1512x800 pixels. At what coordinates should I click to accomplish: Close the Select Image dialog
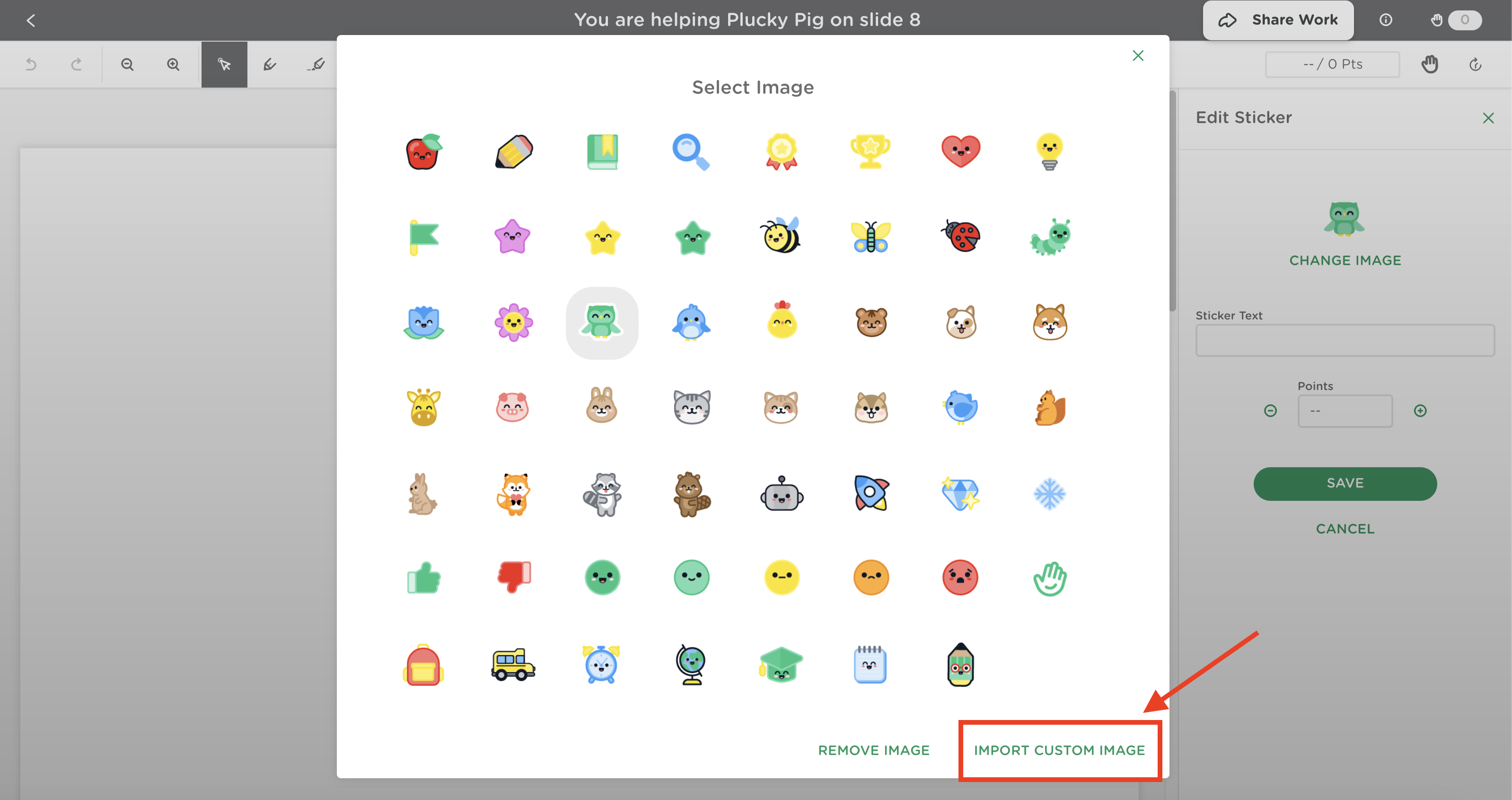click(1138, 56)
